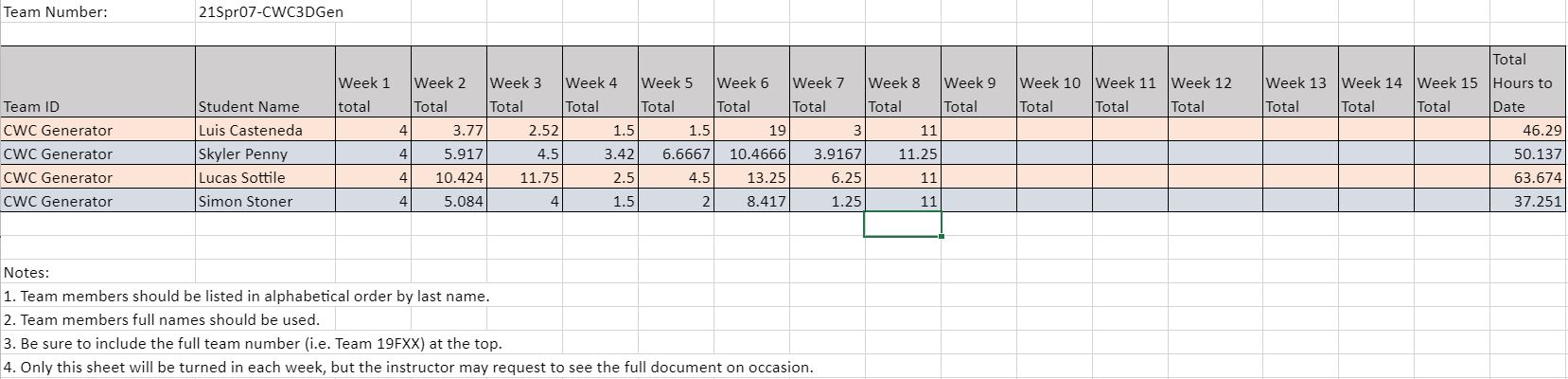Click the Notes: label cell
This screenshot has width=1568, height=379.
(x=26, y=272)
